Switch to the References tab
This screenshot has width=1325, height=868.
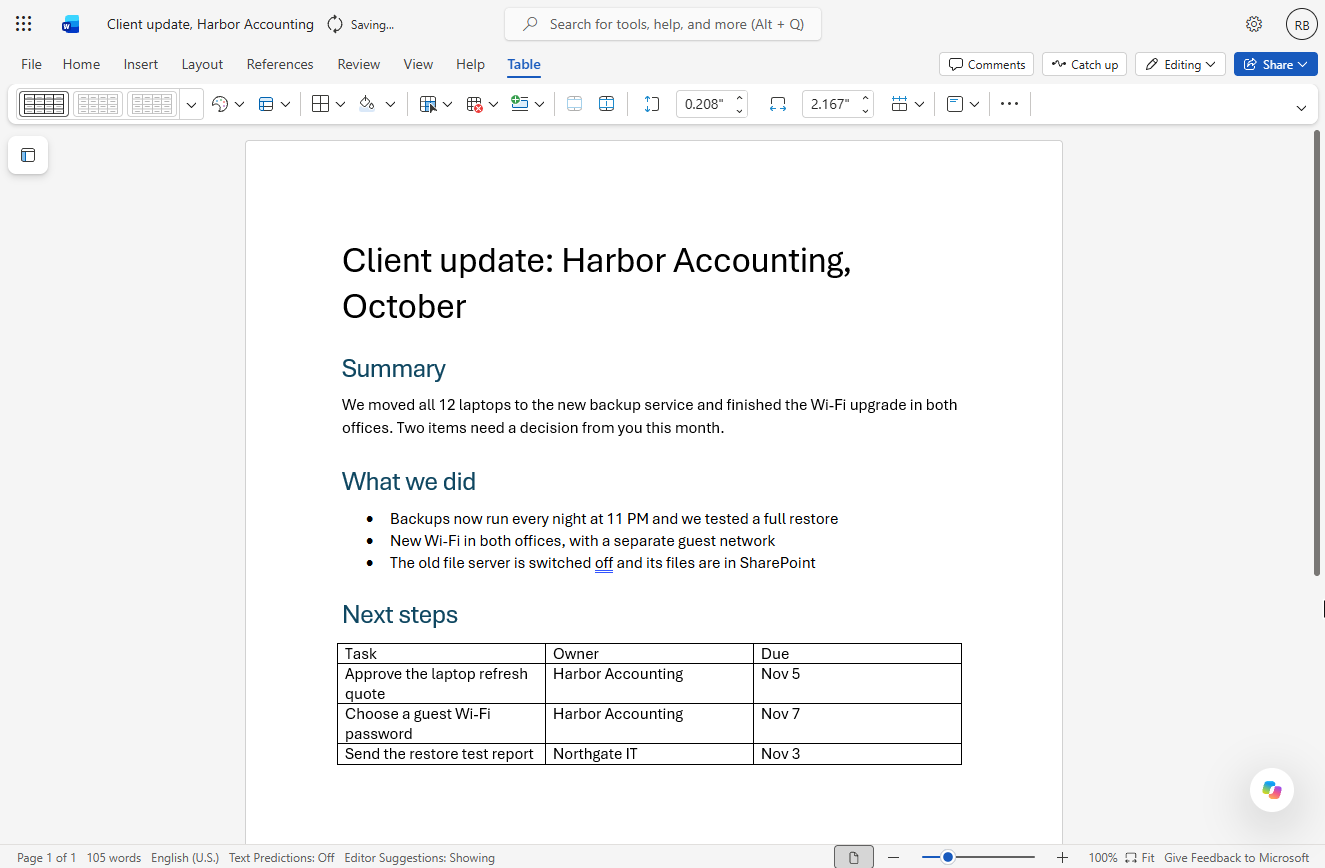click(280, 64)
